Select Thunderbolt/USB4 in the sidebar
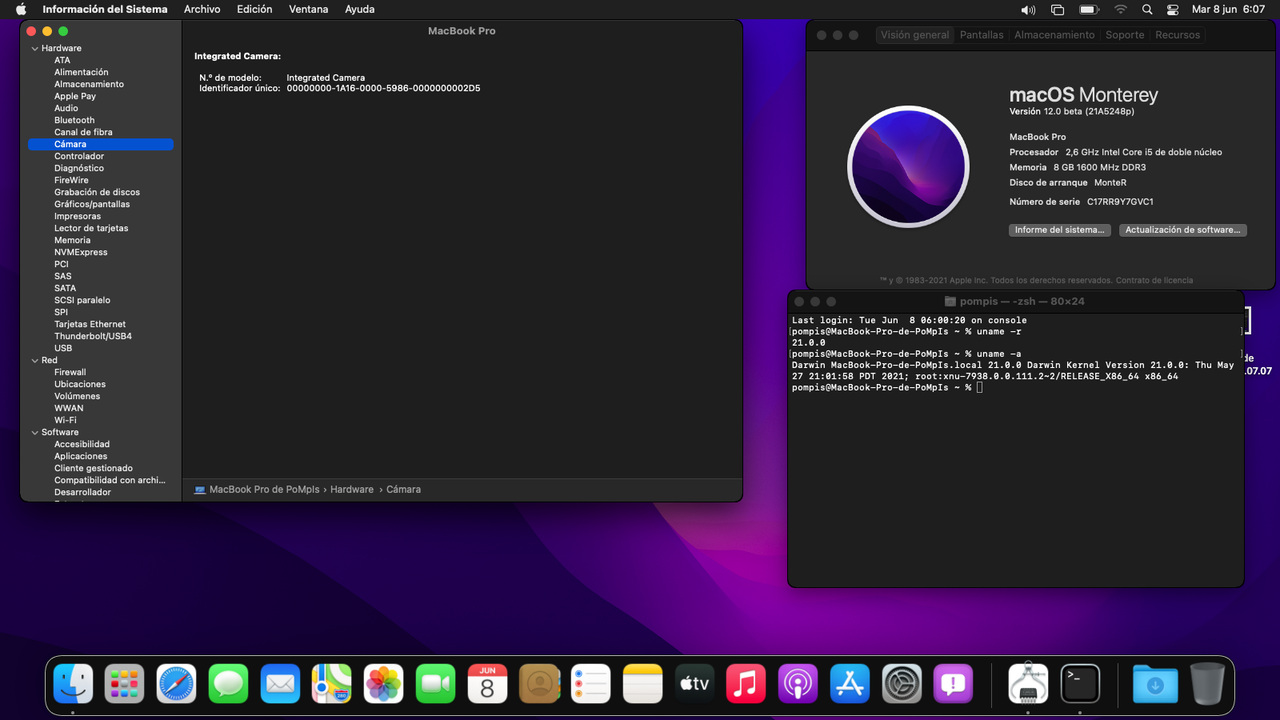Screen dimensions: 1280x720 click(x=93, y=336)
